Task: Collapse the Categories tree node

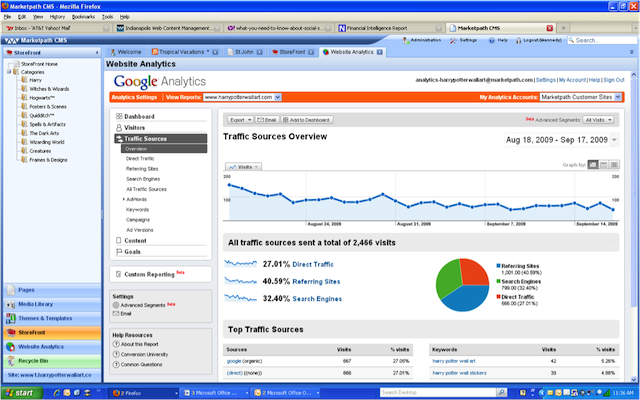Action: 9,72
